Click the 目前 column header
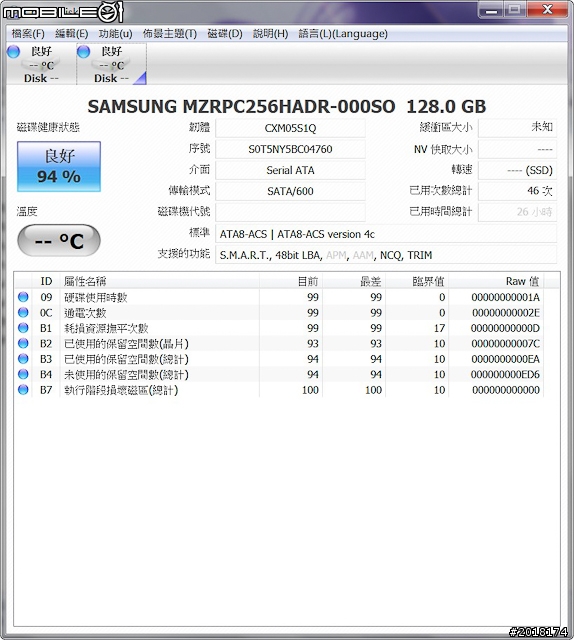This screenshot has height=640, width=574. [291, 281]
